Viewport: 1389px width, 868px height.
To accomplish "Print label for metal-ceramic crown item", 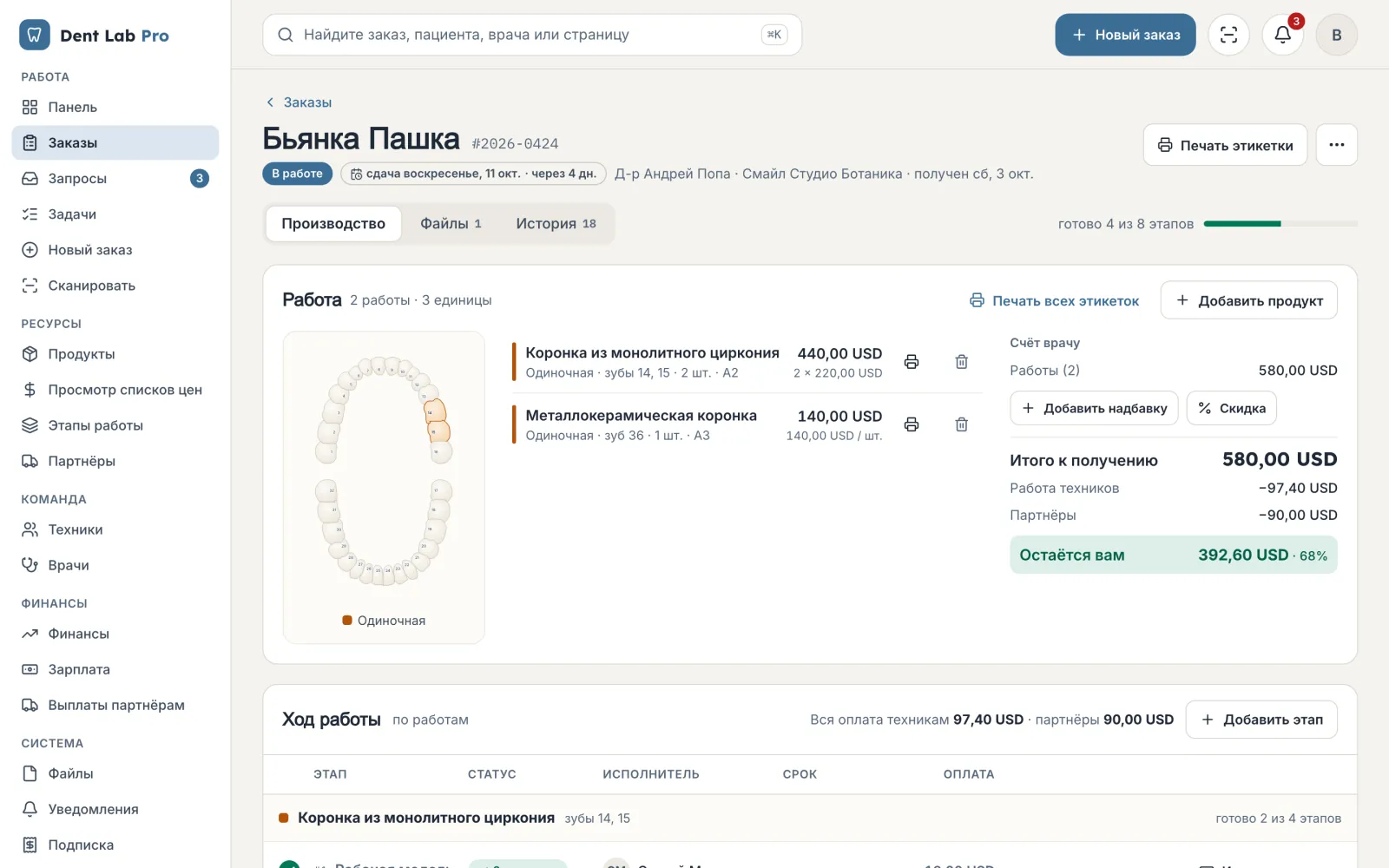I will click(912, 424).
